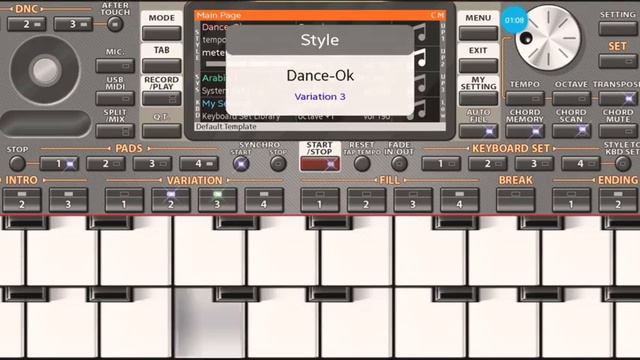Toggle the USB MIDI button
Image resolution: width=640 pixels, height=360 pixels.
click(115, 98)
